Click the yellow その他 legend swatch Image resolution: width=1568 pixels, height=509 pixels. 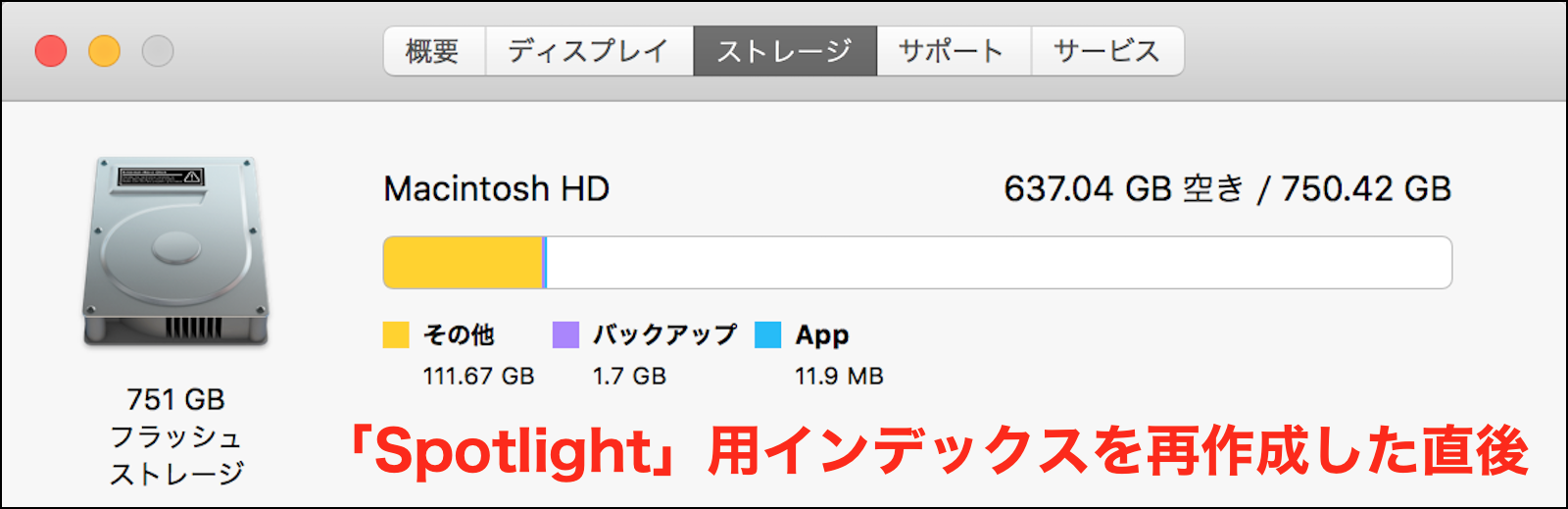(x=396, y=335)
